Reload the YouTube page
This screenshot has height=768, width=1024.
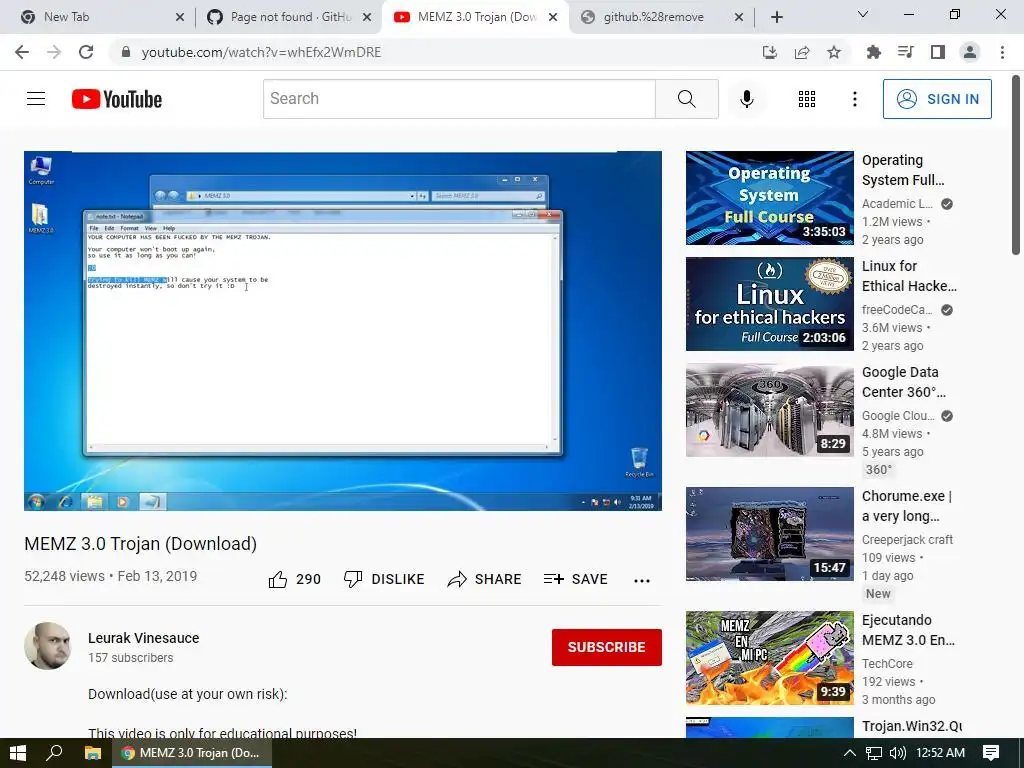pyautogui.click(x=86, y=52)
